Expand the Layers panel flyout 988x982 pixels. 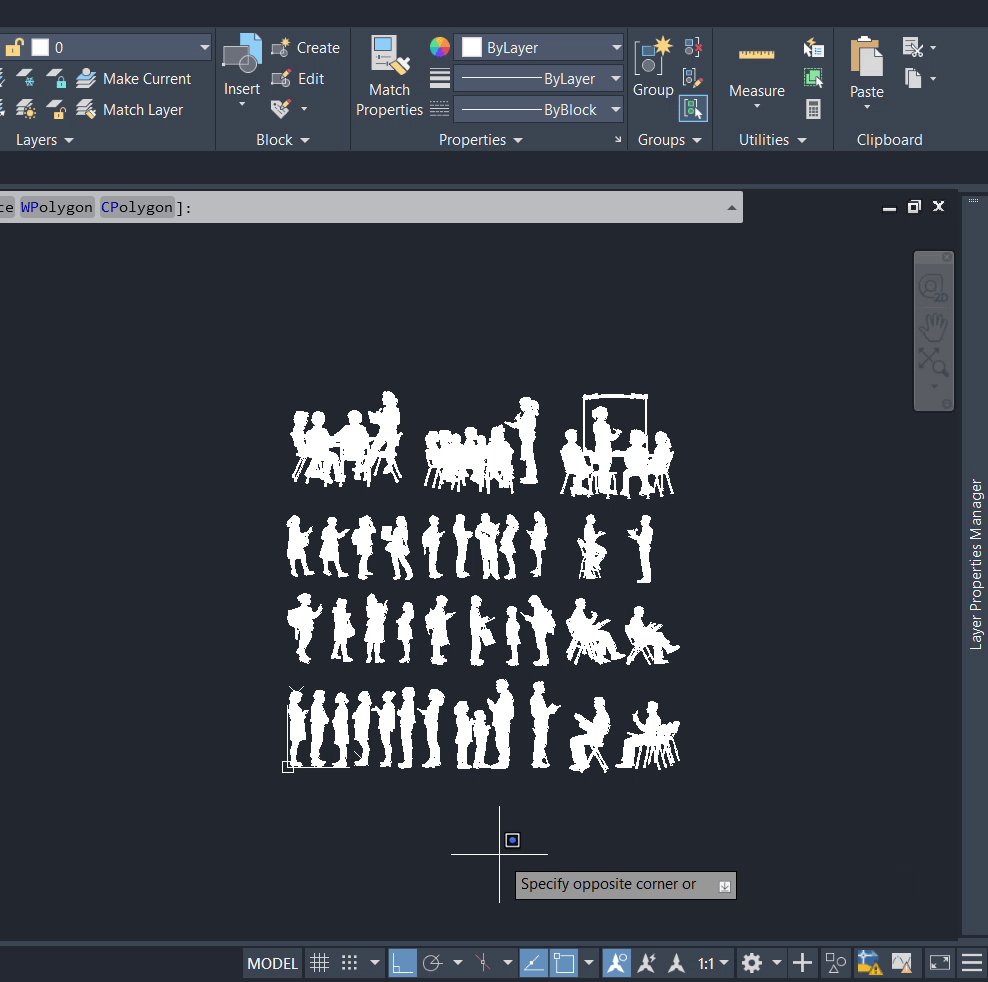pyautogui.click(x=69, y=140)
